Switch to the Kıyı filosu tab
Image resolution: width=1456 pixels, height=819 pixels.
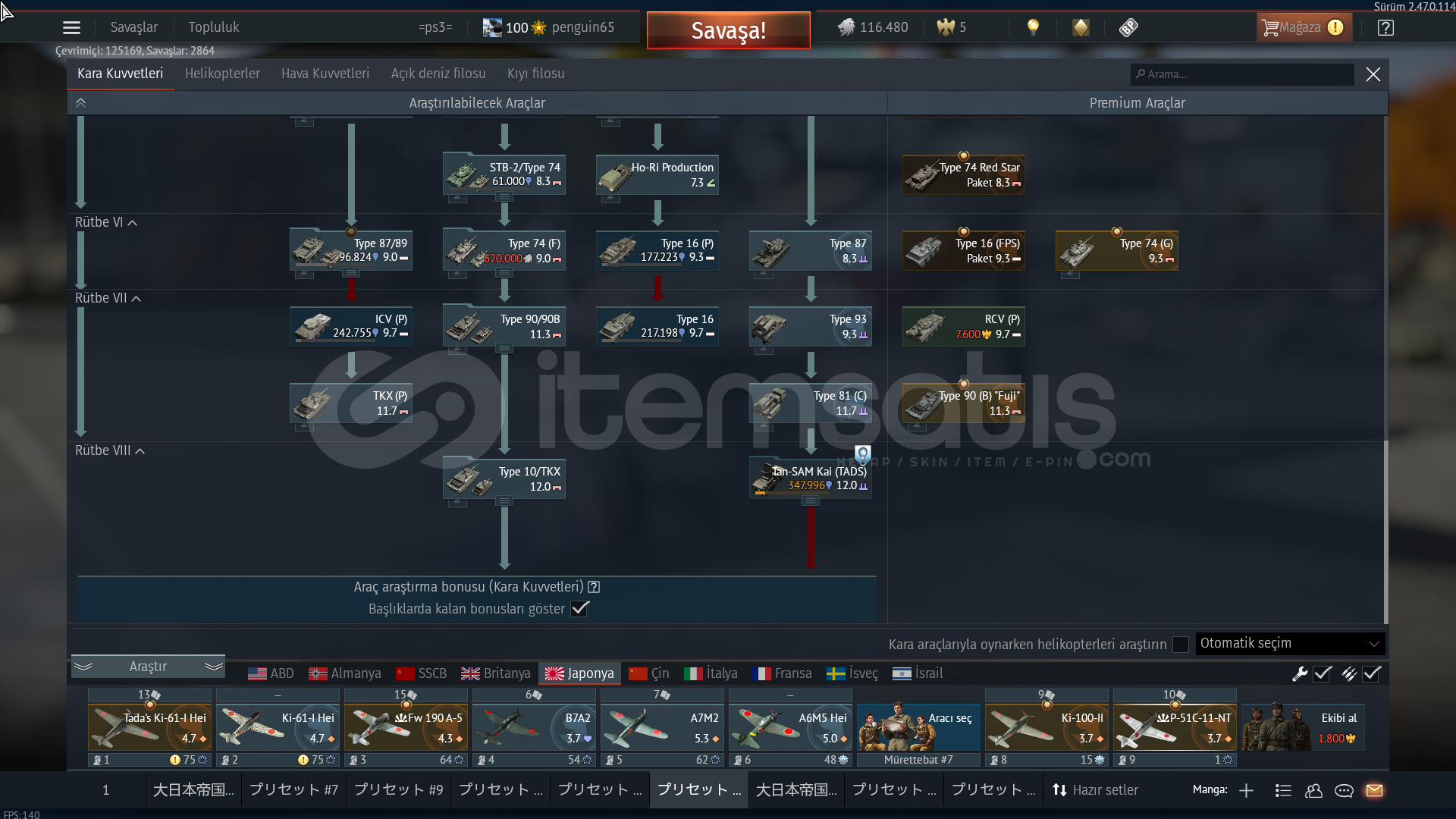(x=536, y=74)
